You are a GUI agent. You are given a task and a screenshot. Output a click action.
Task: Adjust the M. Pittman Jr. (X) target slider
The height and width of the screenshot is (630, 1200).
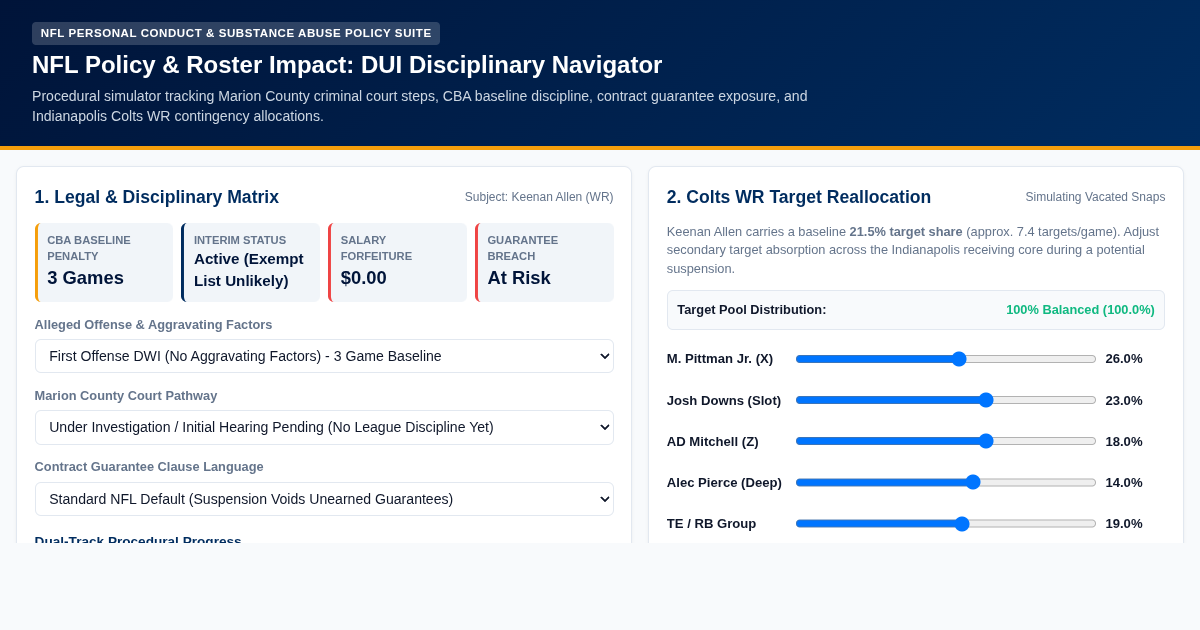pos(946,359)
